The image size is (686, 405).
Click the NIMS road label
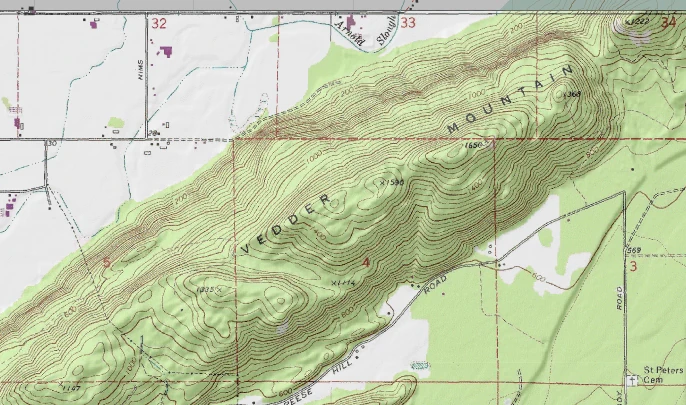tap(142, 68)
